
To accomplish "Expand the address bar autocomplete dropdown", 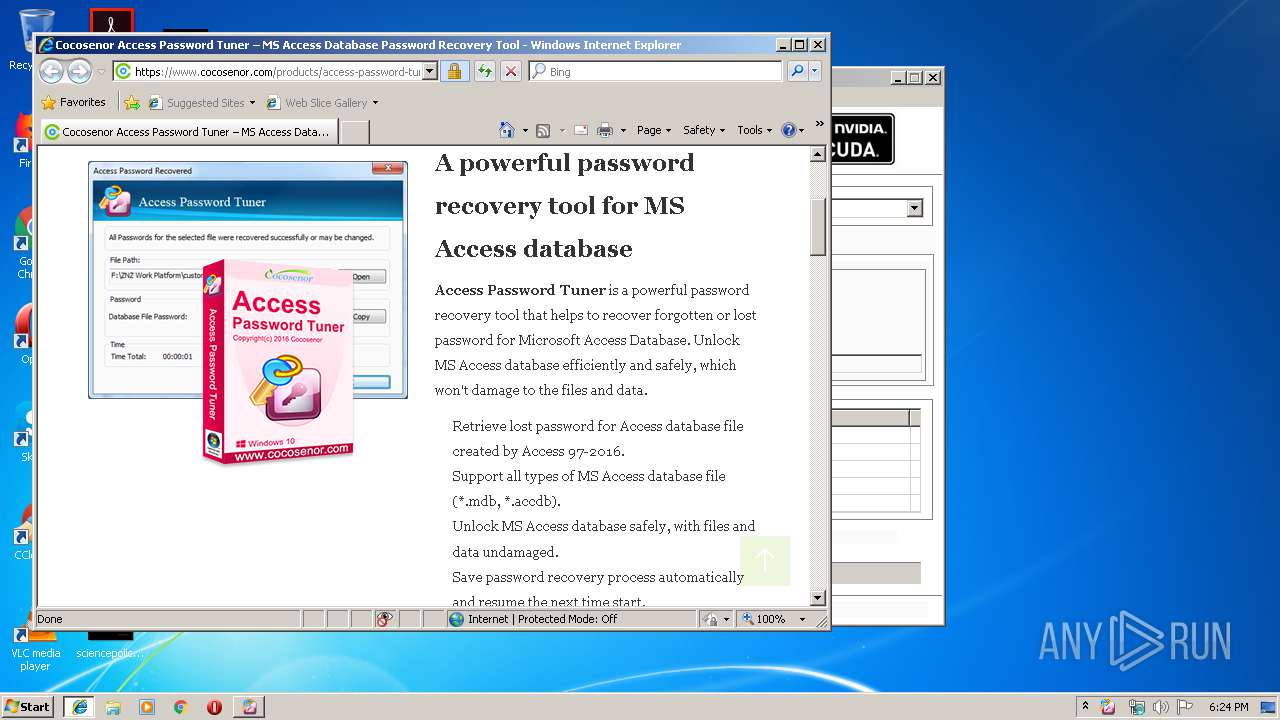I will (x=430, y=71).
